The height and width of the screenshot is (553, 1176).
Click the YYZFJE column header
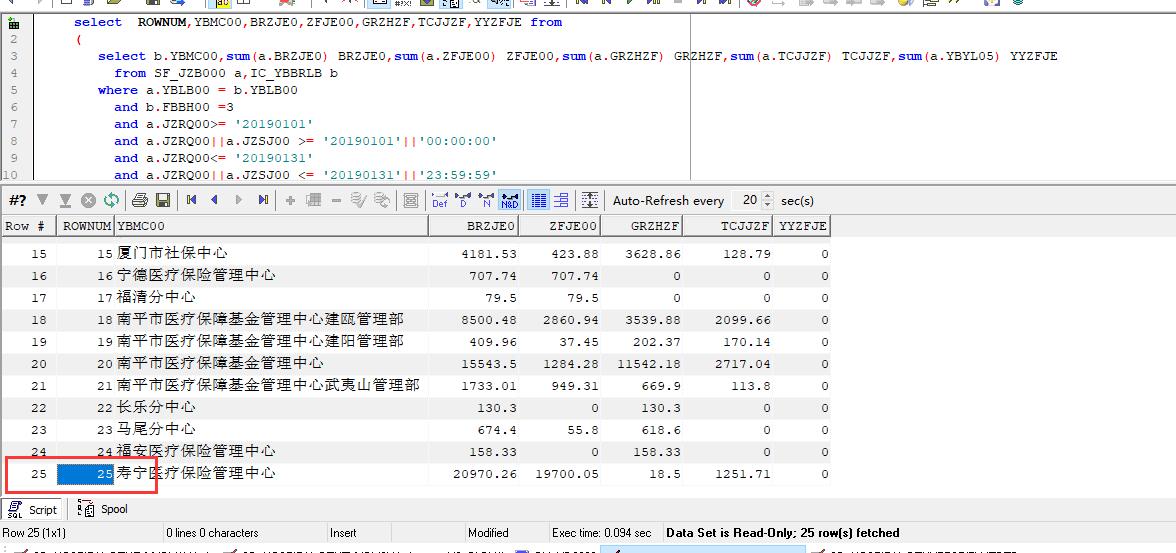[802, 226]
